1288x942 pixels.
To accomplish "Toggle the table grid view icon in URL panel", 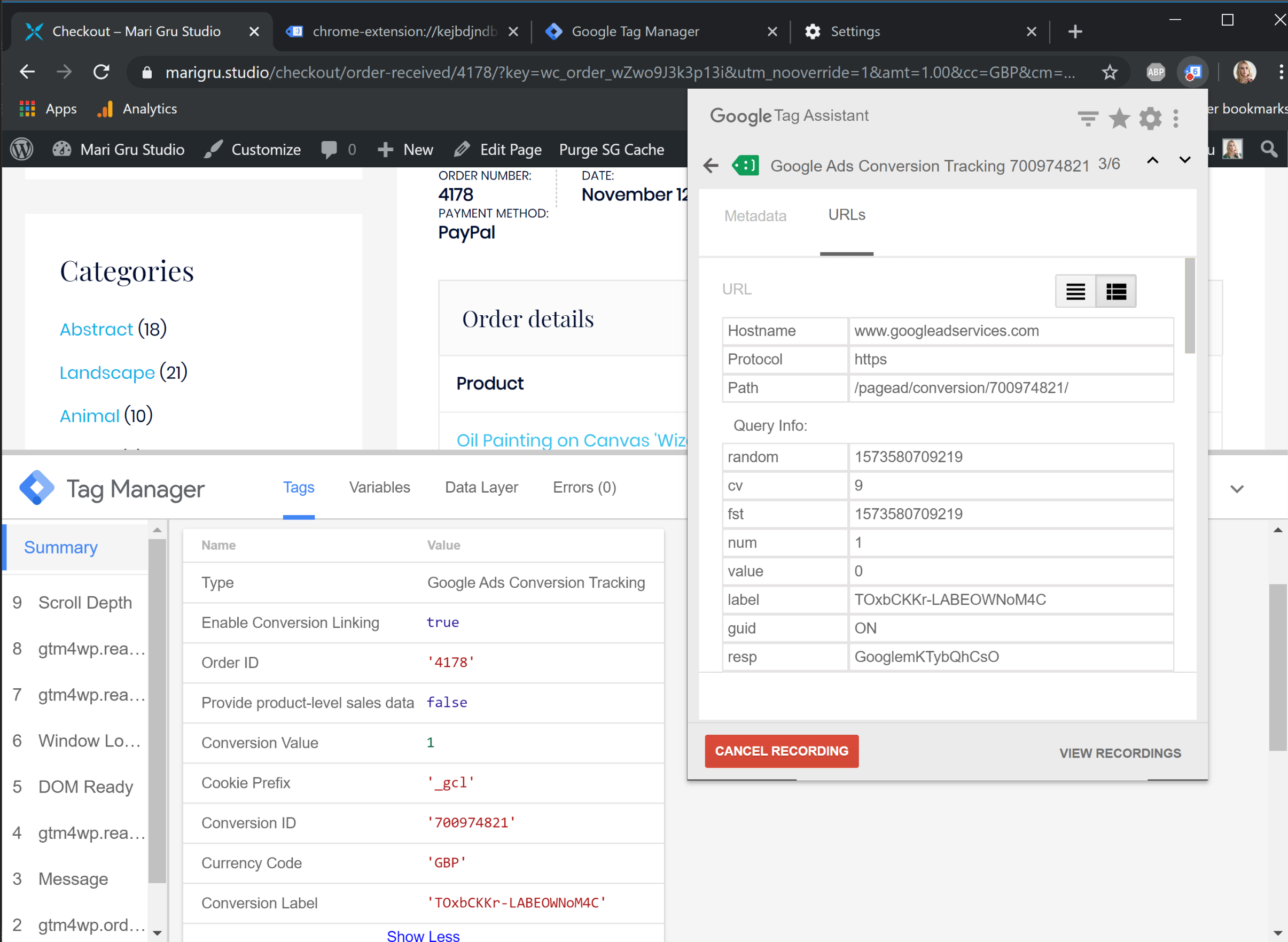I will (1117, 292).
